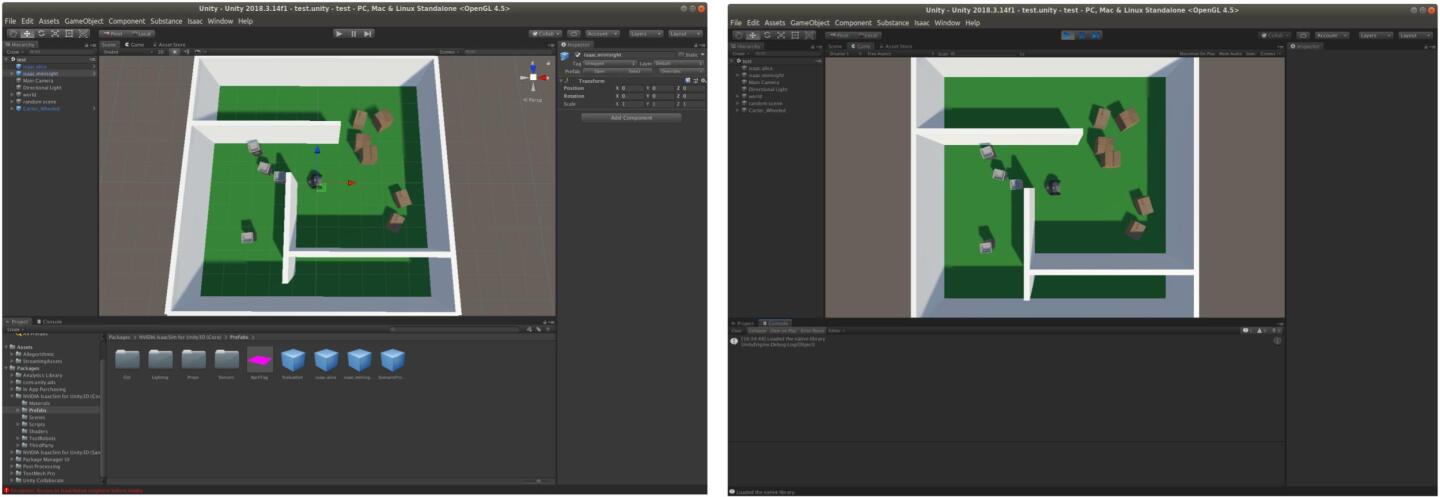Click the Transform component settings gear icon
Image resolution: width=1440 pixels, height=497 pixels.
702,80
